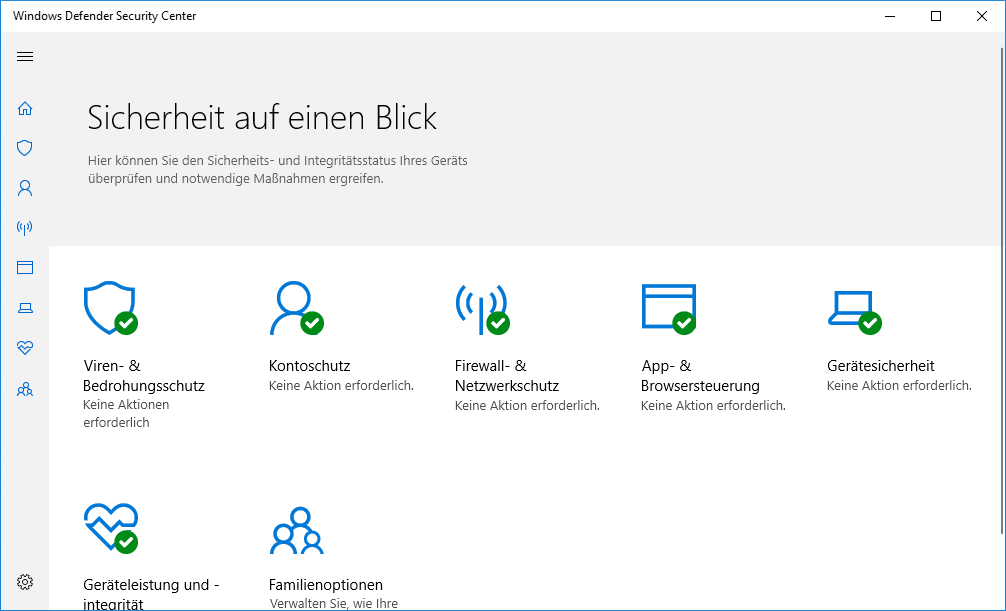The image size is (1006, 611).
Task: Open firewall via sidebar antenna icon
Action: (x=25, y=228)
